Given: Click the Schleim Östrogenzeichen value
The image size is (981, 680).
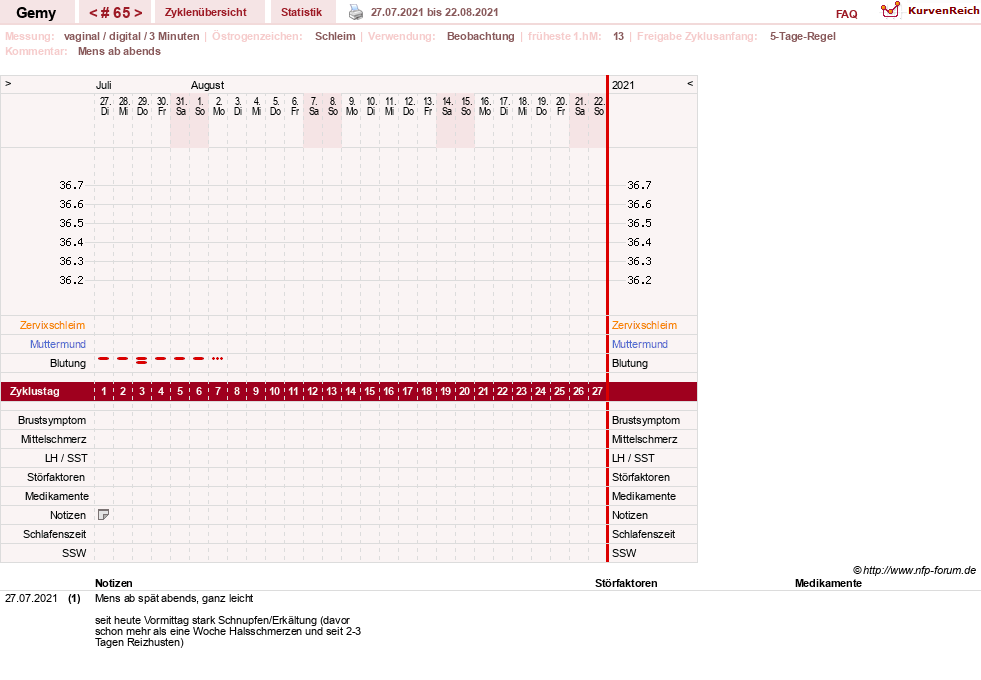Looking at the screenshot, I should click(335, 36).
